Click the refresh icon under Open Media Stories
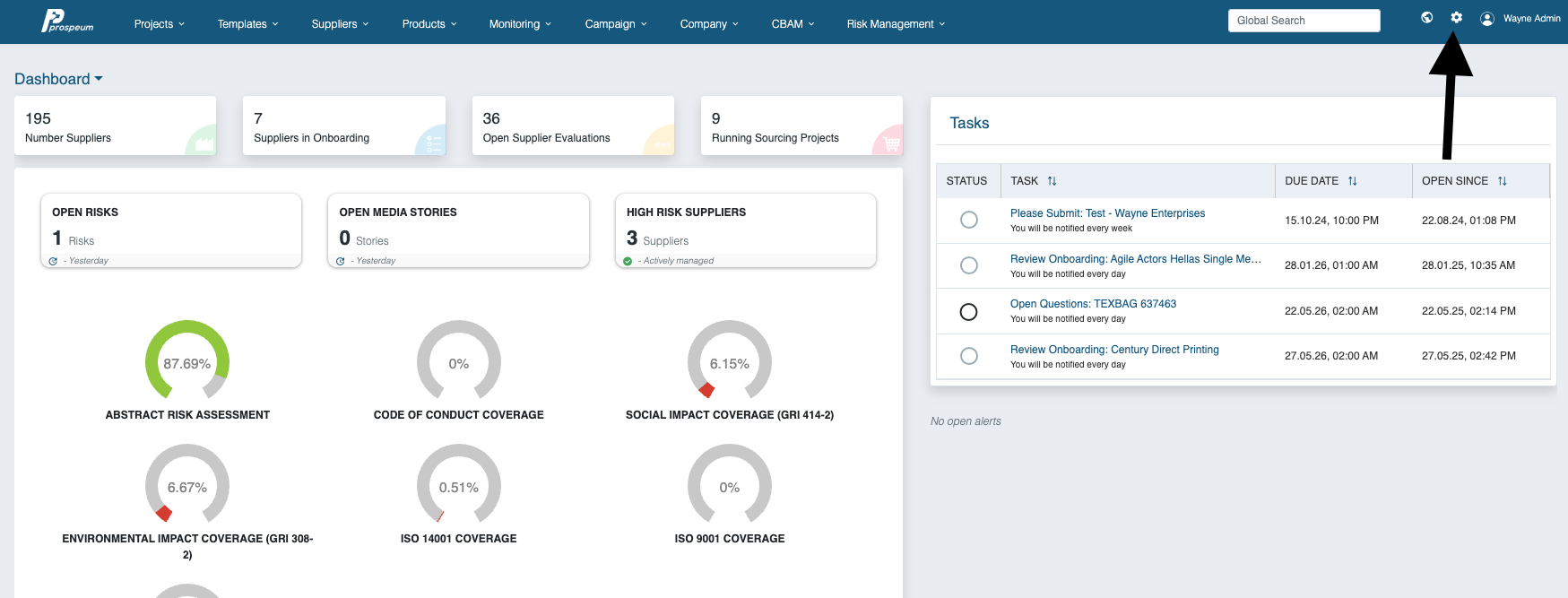 point(341,261)
